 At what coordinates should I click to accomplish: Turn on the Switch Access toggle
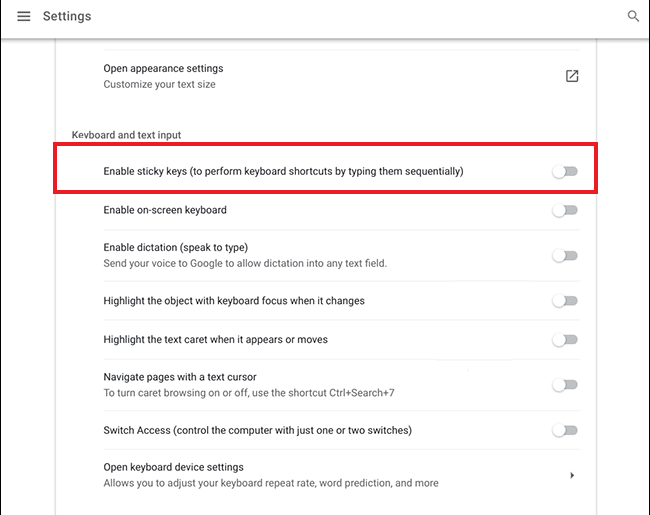pyautogui.click(x=565, y=430)
